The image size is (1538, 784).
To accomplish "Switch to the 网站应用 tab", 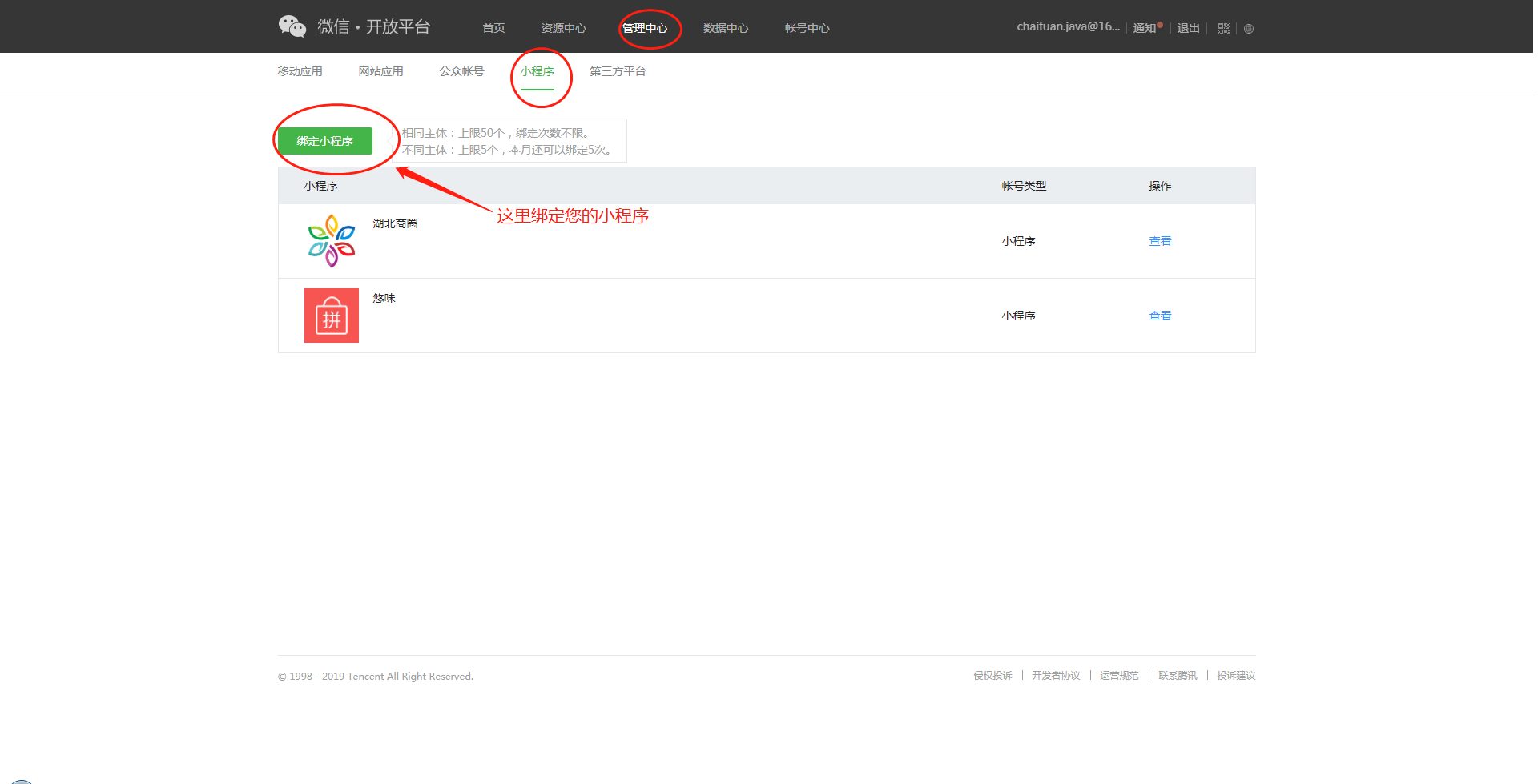I will [x=380, y=71].
